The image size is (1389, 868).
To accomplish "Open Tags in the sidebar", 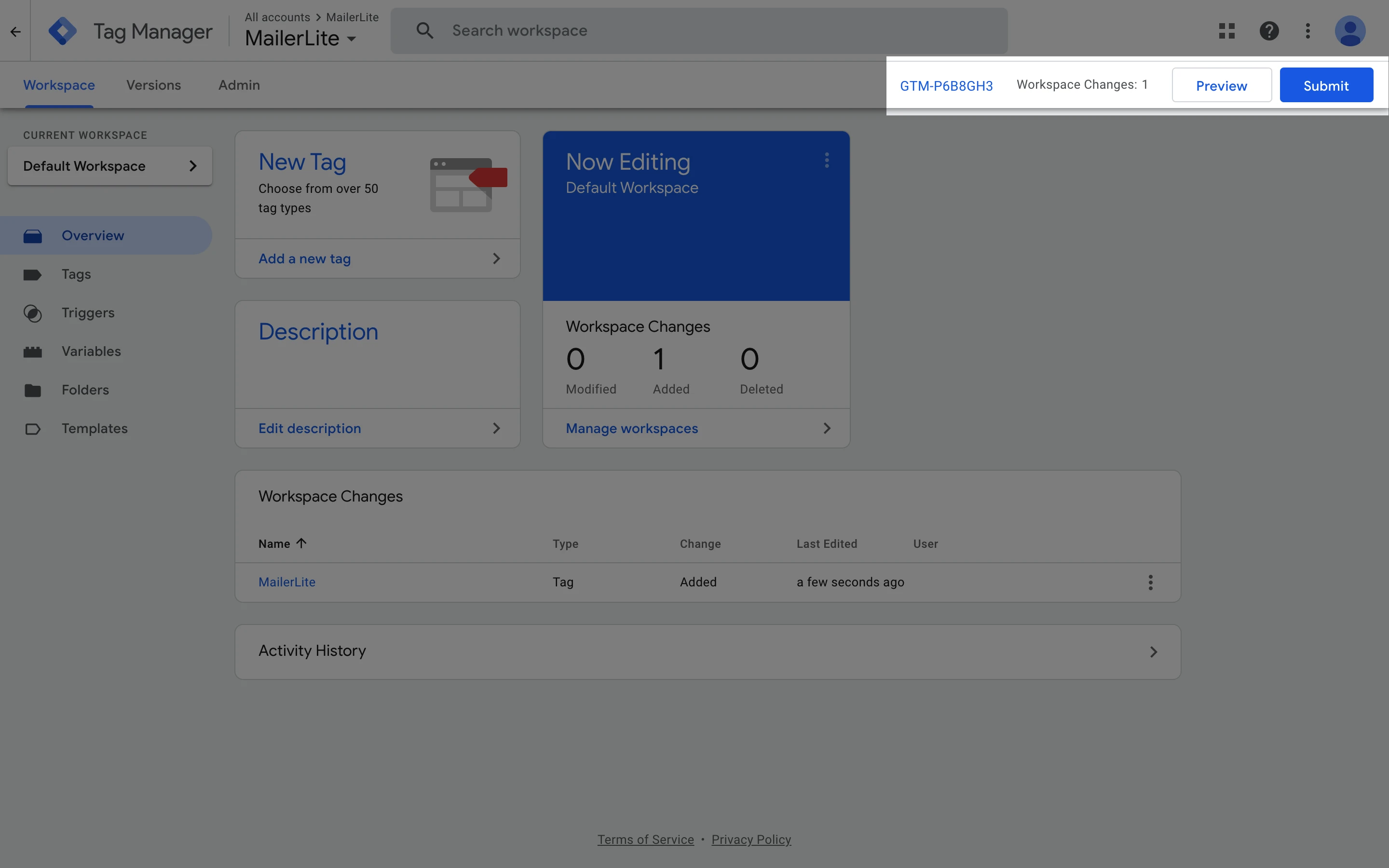I will [76, 274].
